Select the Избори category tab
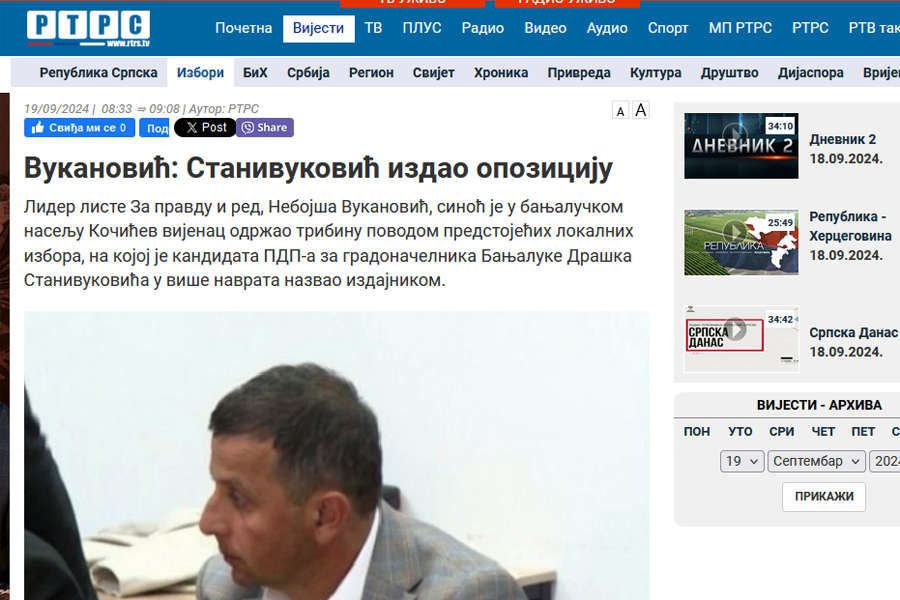 pos(200,73)
